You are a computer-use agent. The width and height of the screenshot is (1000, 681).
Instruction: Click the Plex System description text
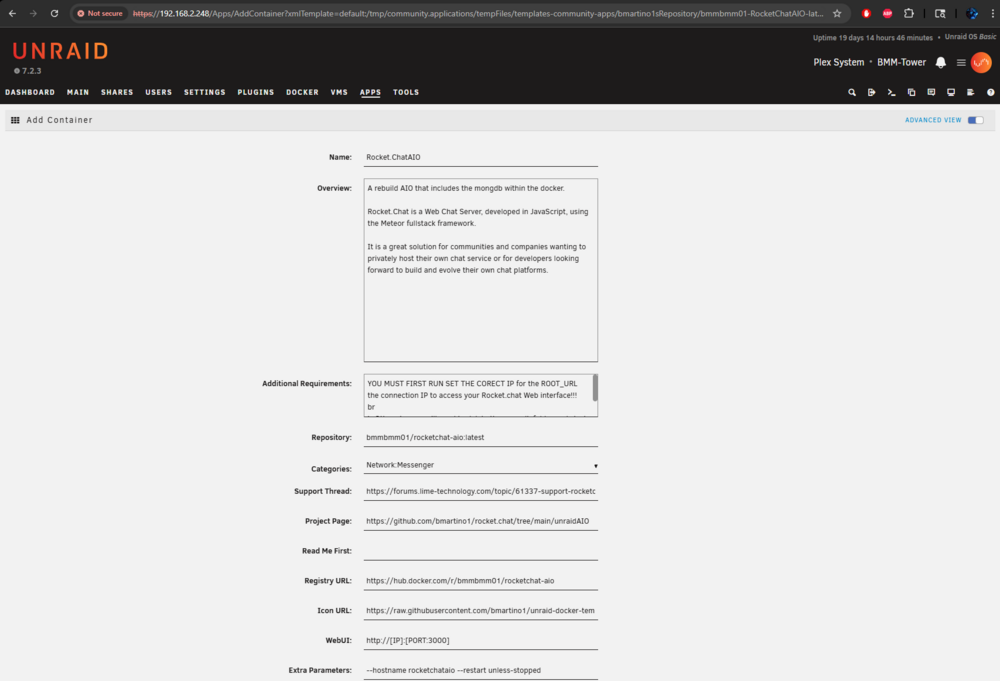(x=839, y=62)
